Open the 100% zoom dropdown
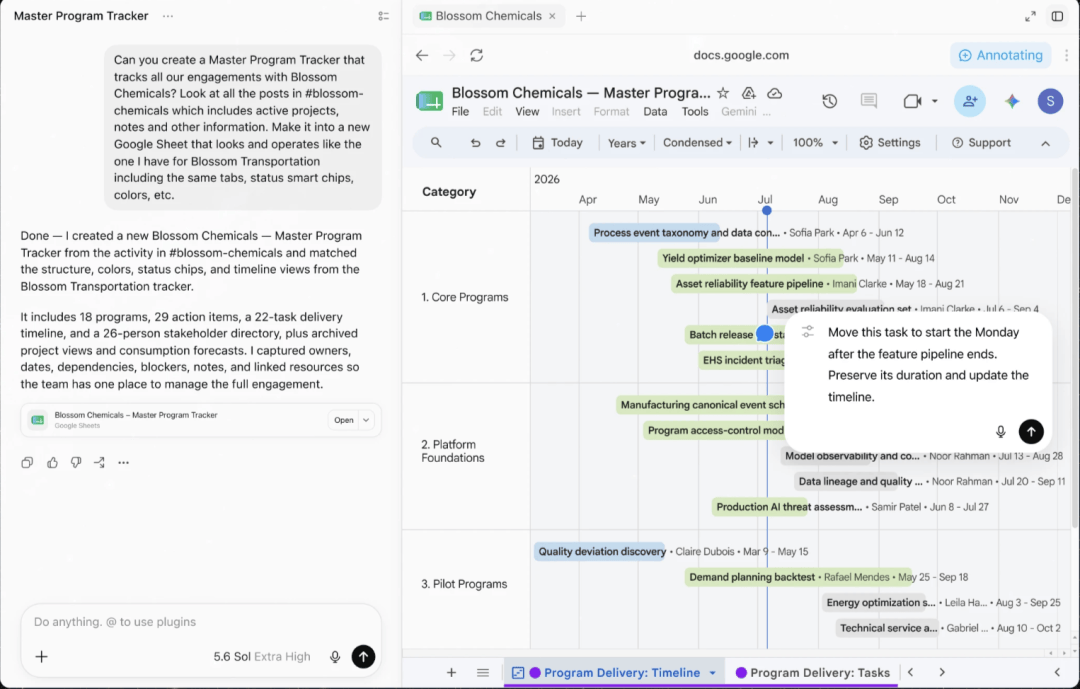This screenshot has height=689, width=1080. [815, 143]
